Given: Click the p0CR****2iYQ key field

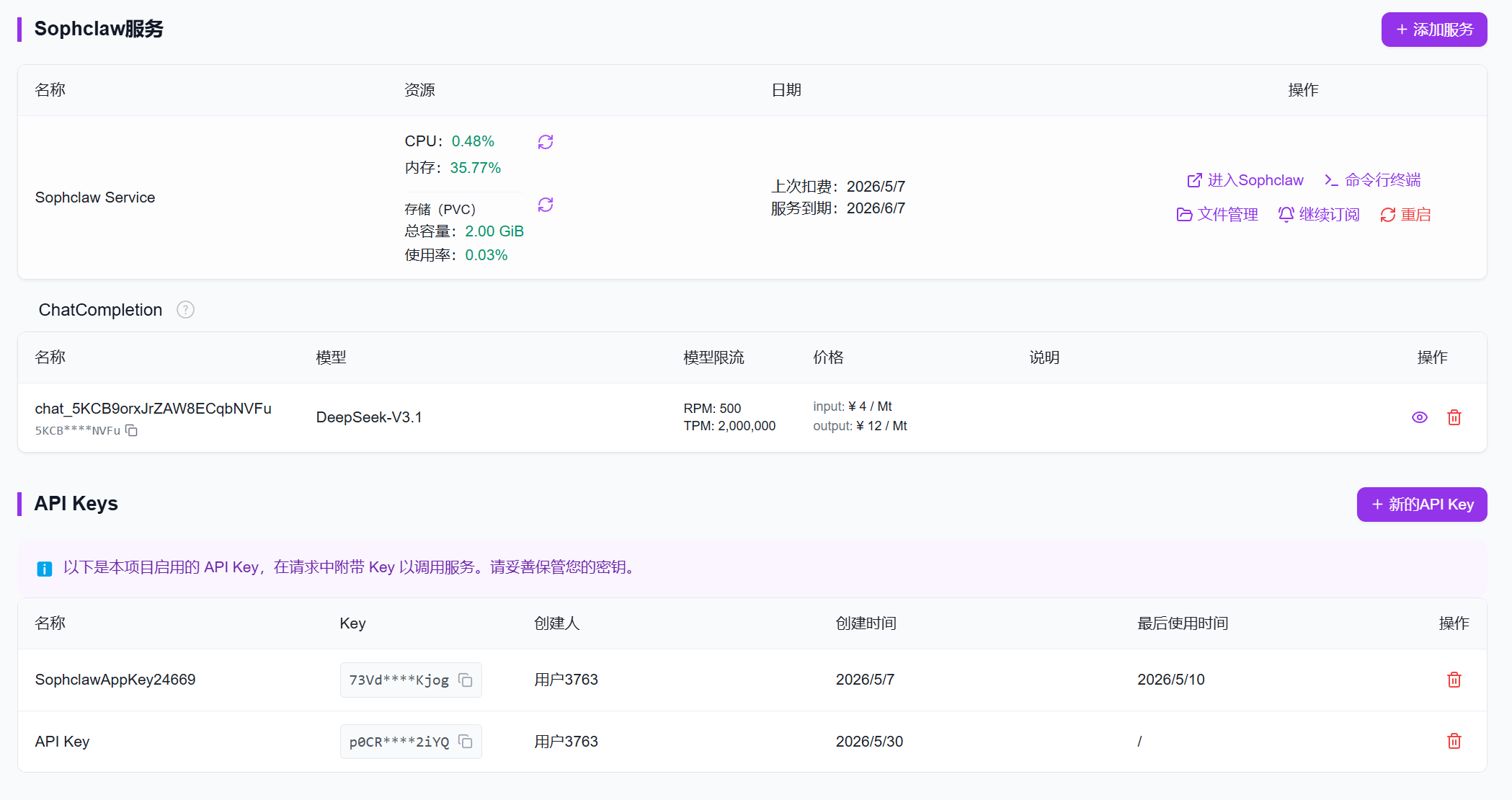Looking at the screenshot, I should click(411, 742).
